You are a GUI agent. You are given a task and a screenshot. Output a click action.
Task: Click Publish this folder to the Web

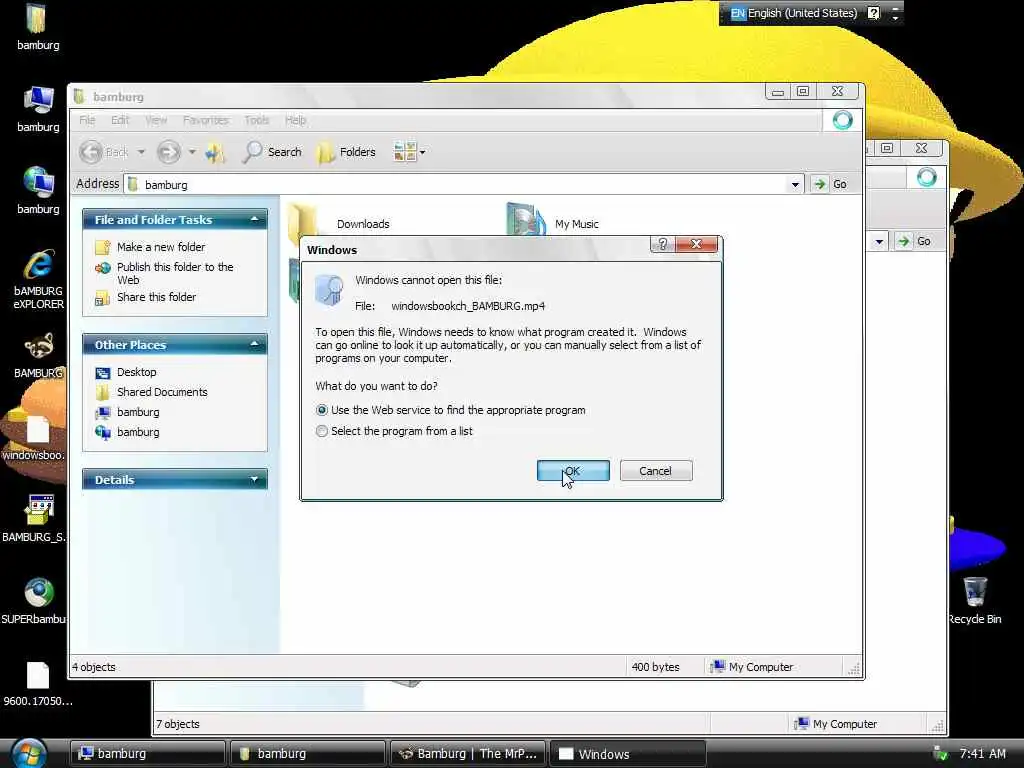click(x=175, y=274)
